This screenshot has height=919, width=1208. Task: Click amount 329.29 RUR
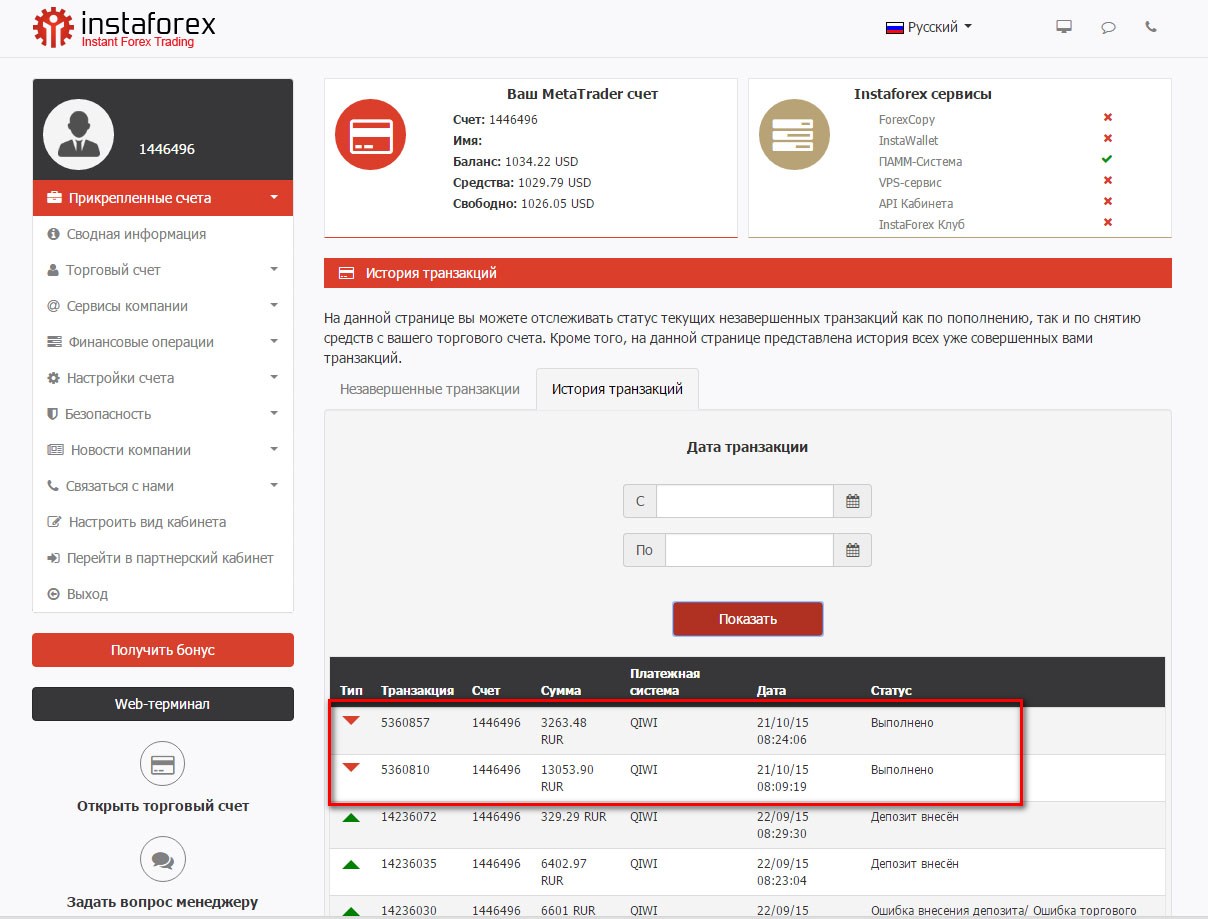[573, 817]
